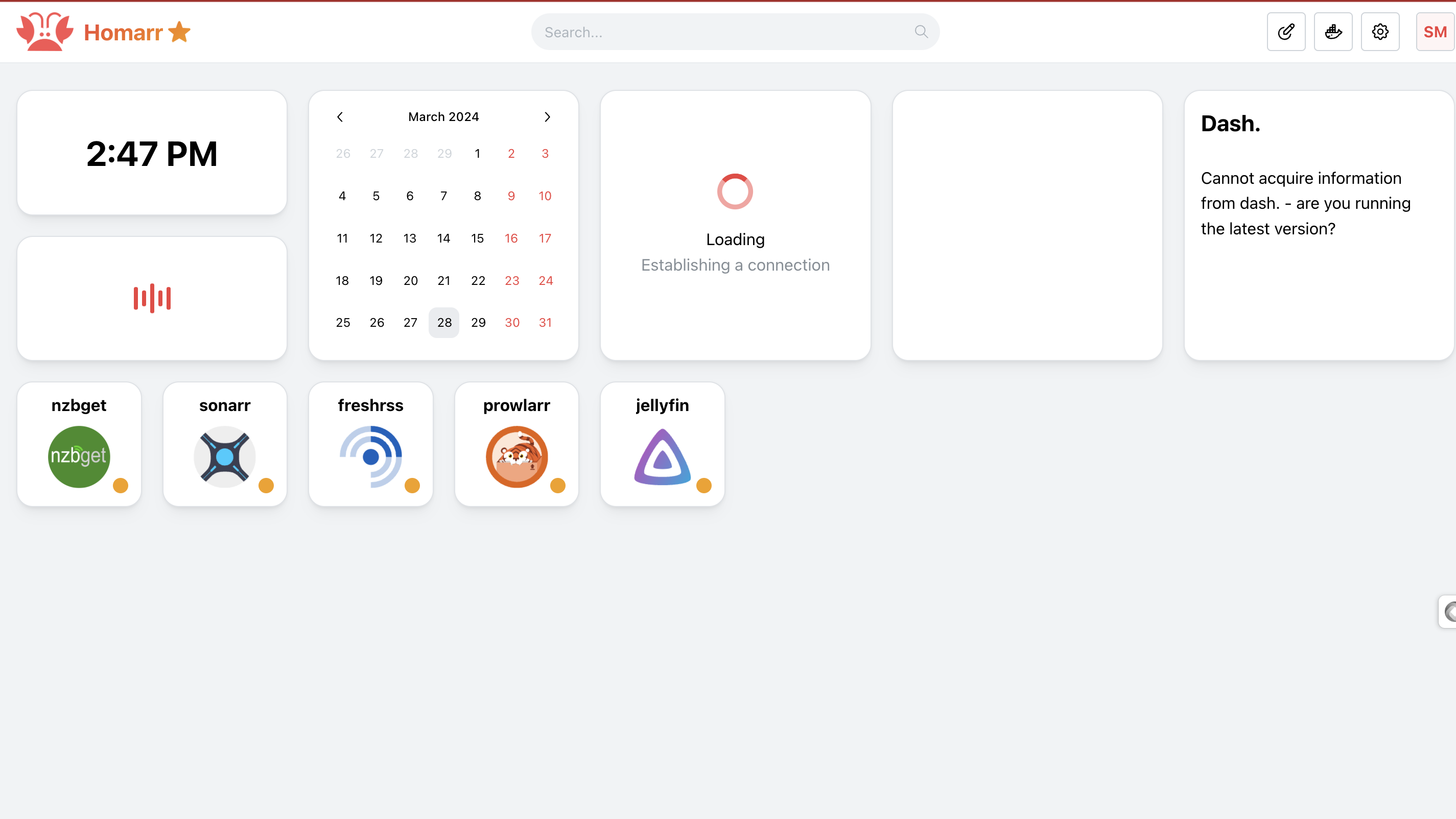Advance the calendar to April 2024
The width and height of the screenshot is (1456, 819).
tap(547, 116)
